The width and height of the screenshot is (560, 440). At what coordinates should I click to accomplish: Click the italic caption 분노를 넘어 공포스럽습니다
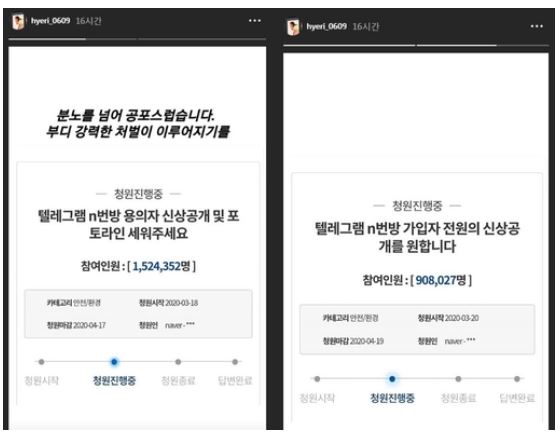(x=136, y=115)
